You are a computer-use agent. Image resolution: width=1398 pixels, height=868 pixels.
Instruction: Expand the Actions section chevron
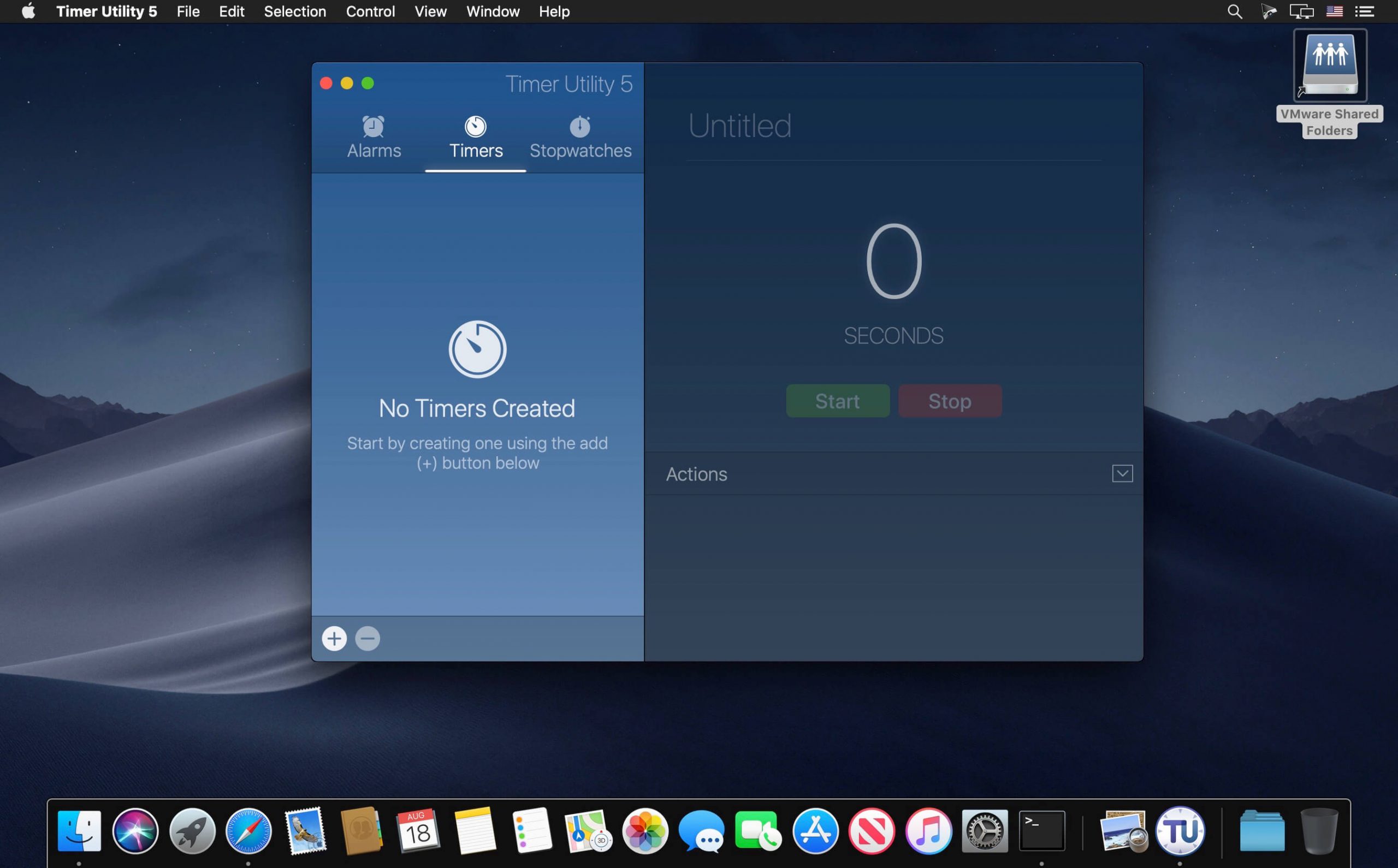pos(1122,474)
